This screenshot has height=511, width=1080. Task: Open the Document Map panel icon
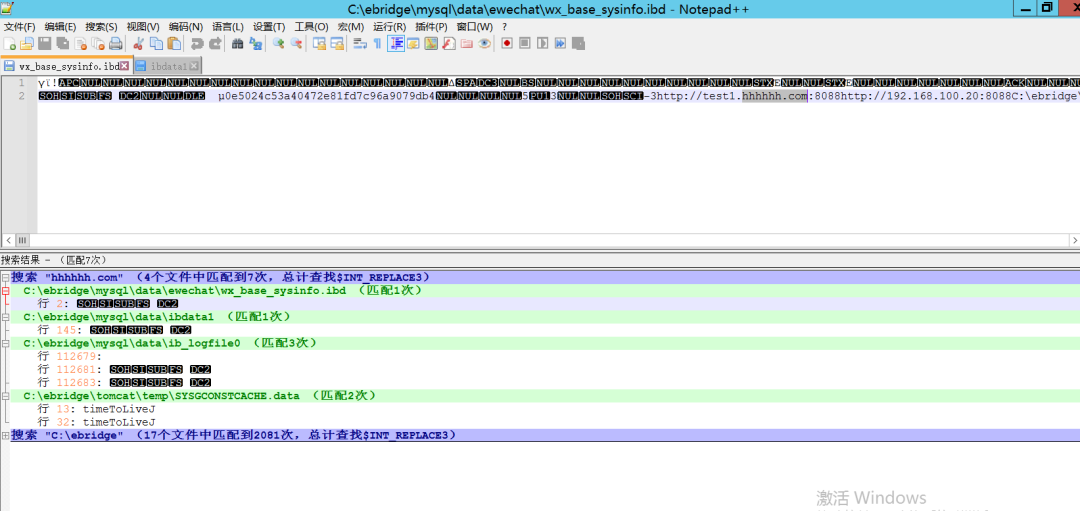click(x=431, y=43)
